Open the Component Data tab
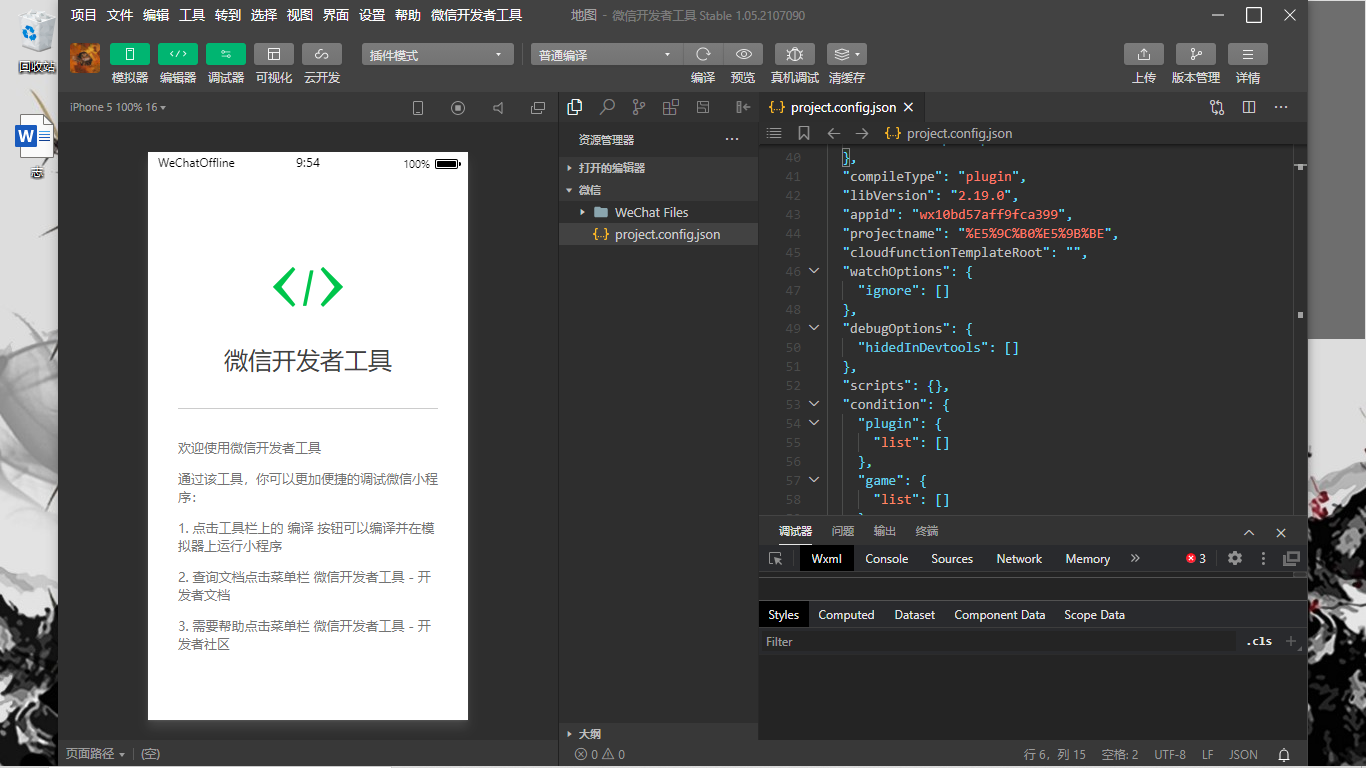 [1000, 615]
